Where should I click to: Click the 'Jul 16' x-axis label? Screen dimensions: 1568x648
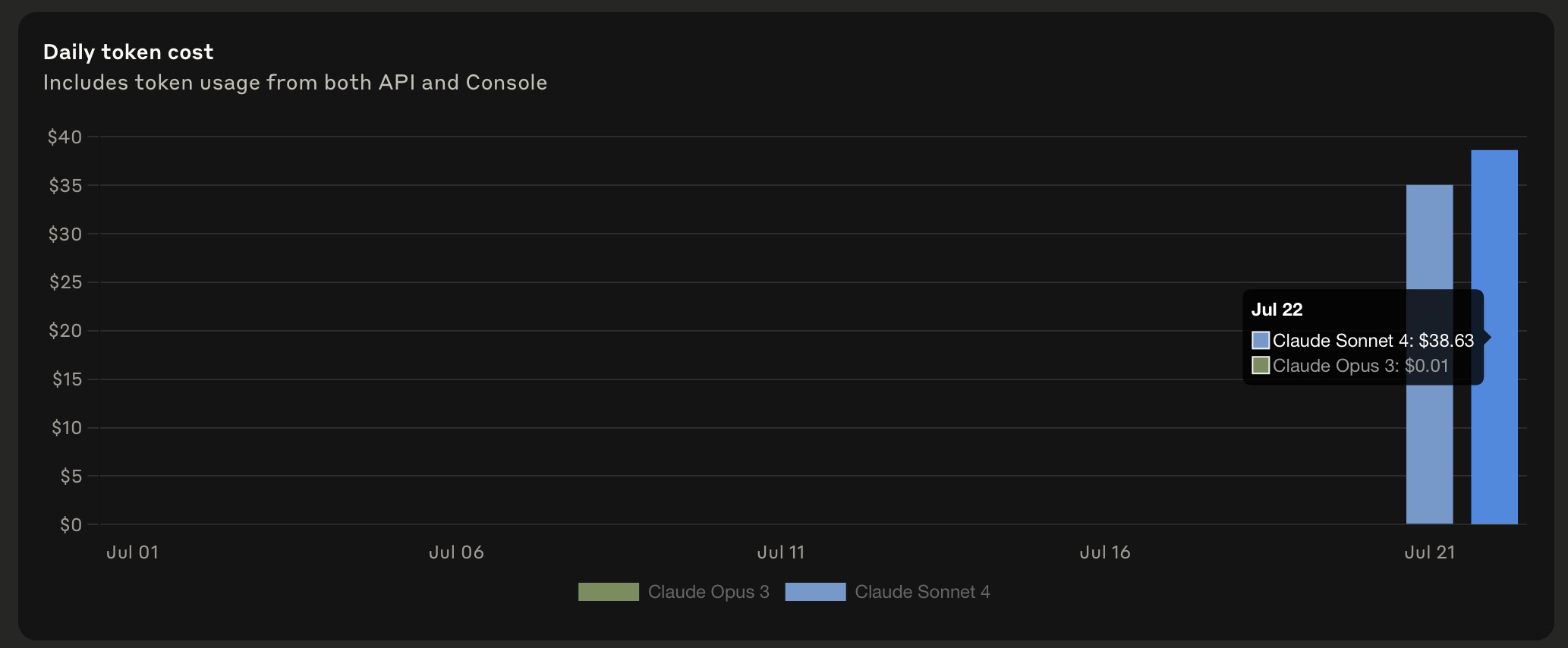pos(1105,552)
